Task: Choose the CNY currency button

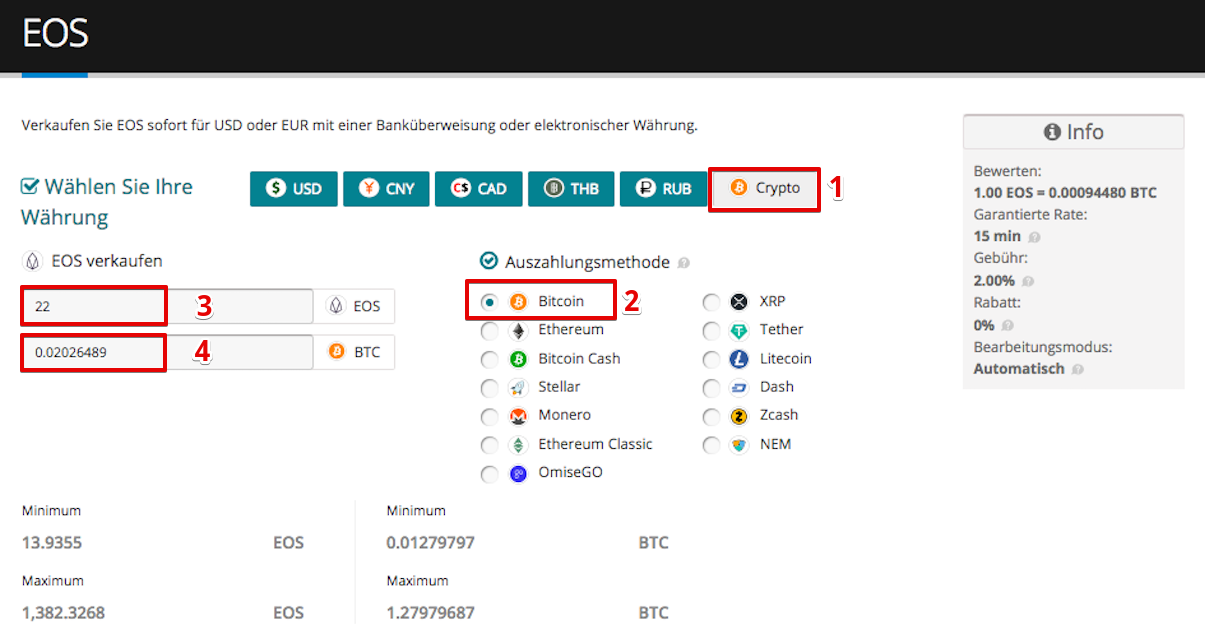Action: (x=386, y=189)
